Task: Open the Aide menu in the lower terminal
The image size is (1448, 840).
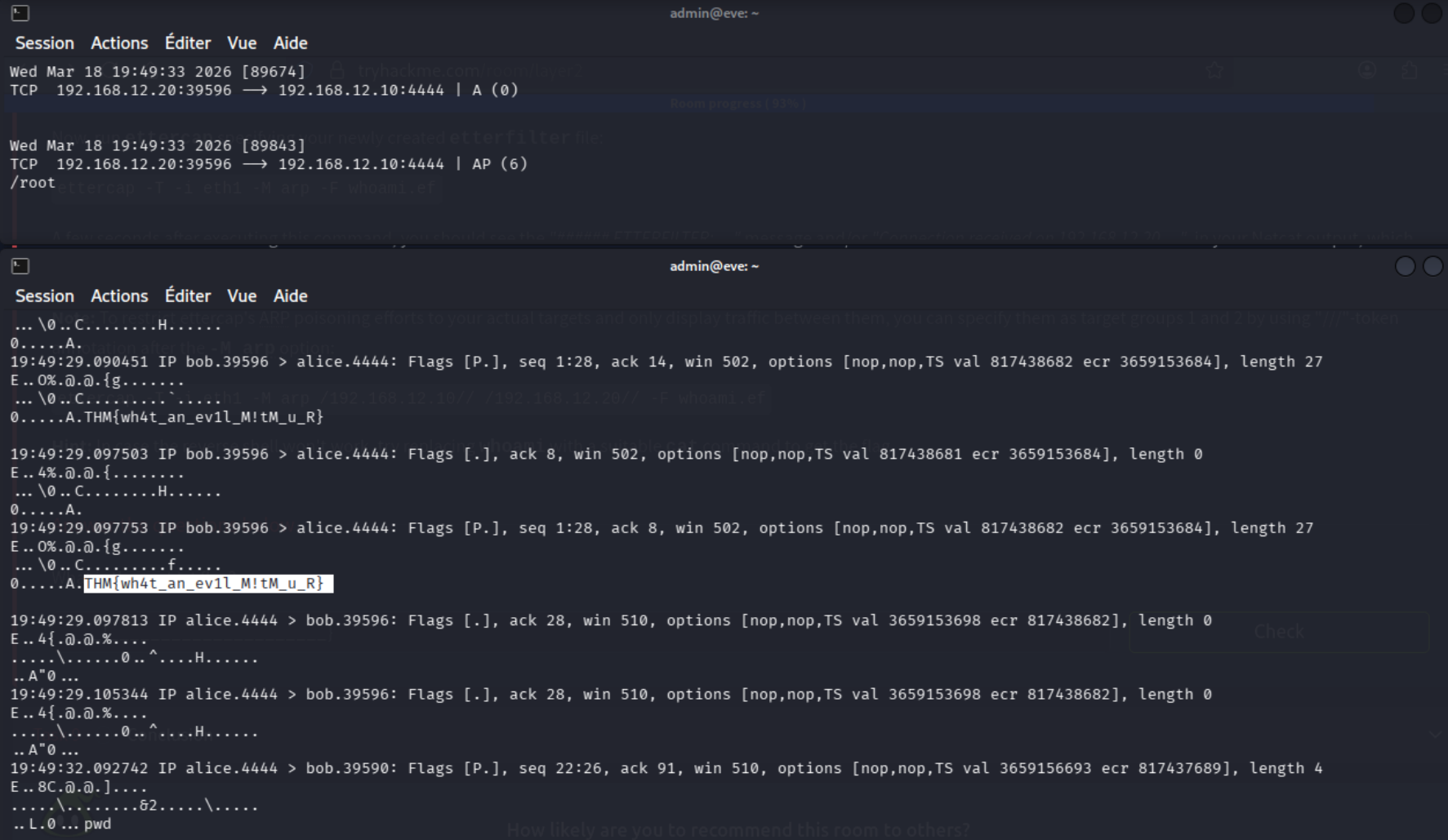Action: 290,296
